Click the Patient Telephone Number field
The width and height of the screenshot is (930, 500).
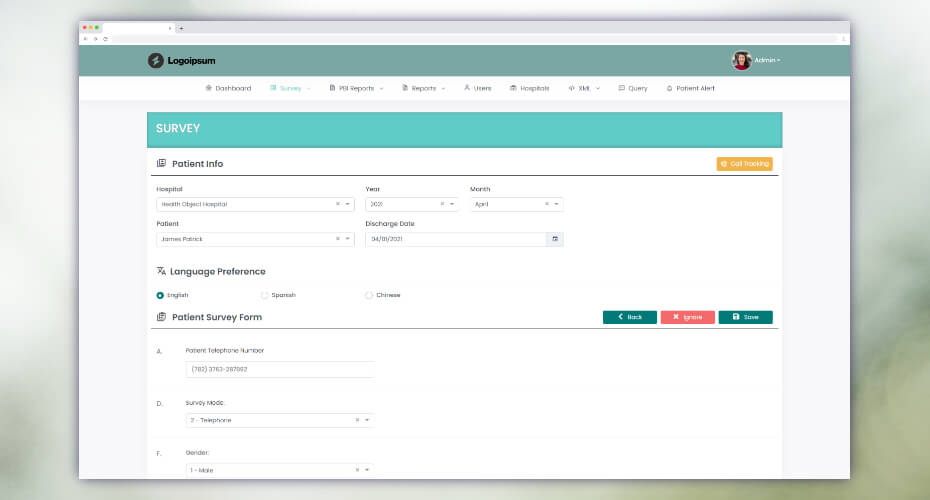[280, 369]
